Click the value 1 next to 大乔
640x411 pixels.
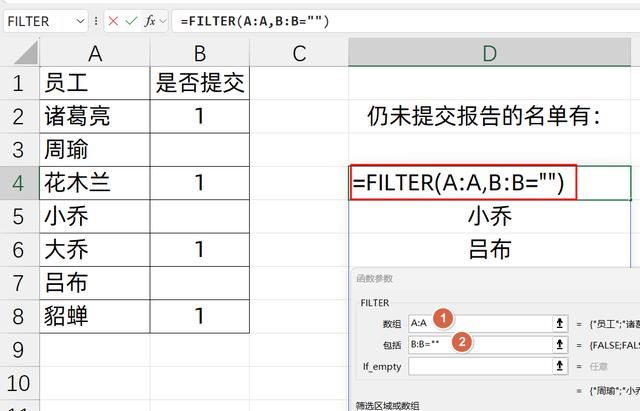tap(200, 250)
